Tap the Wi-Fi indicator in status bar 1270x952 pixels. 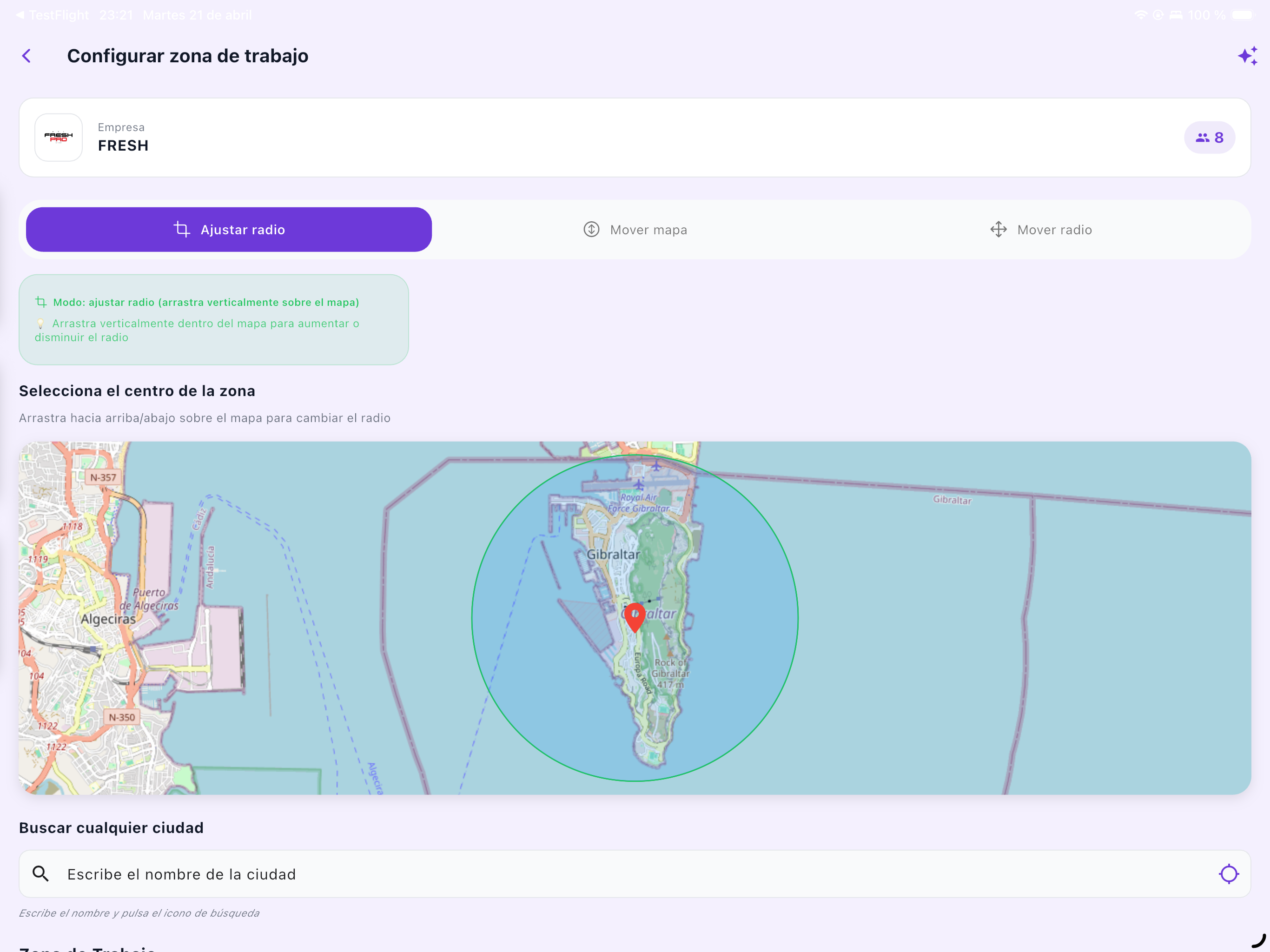tap(1140, 15)
